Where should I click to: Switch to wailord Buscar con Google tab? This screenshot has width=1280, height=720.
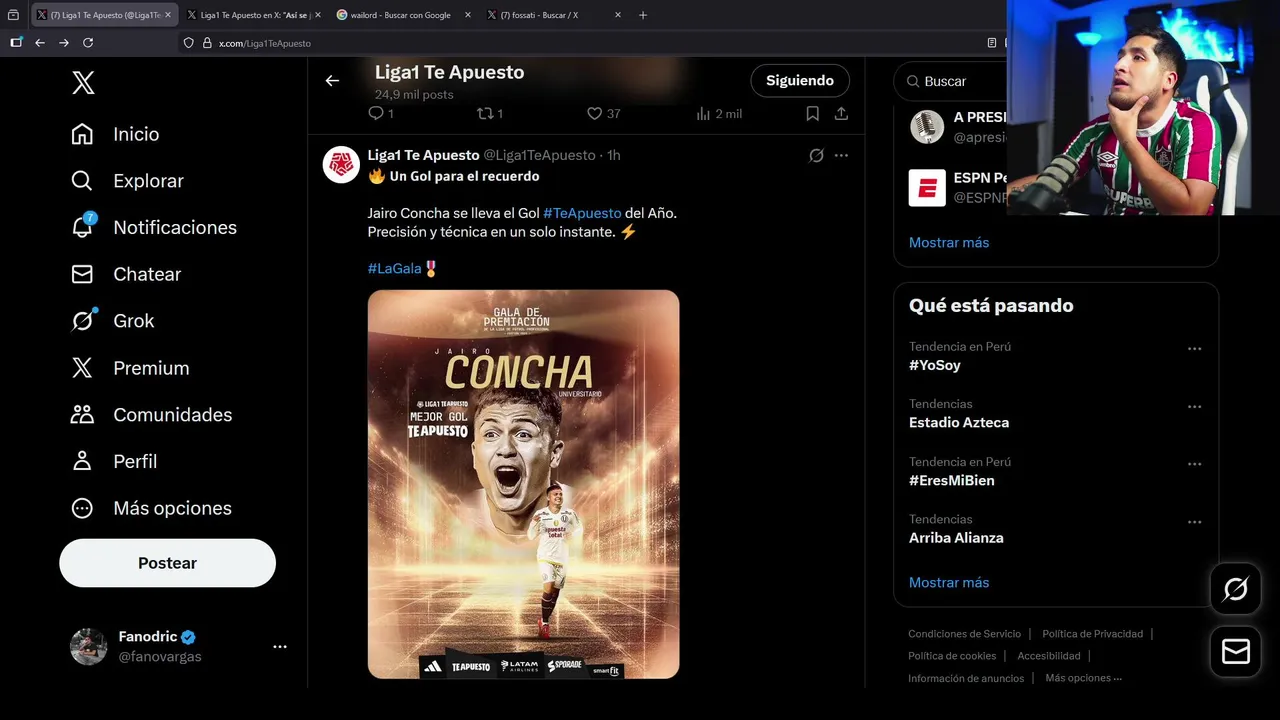403,15
